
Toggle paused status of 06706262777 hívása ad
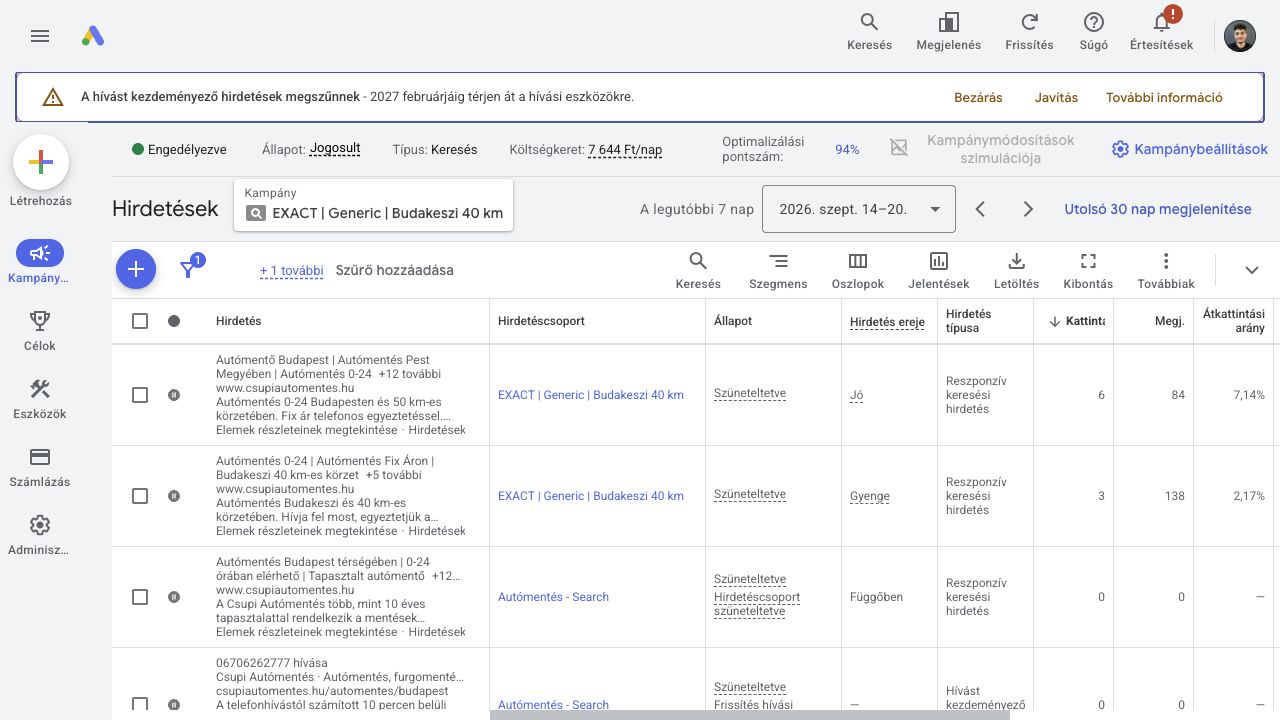pos(174,704)
